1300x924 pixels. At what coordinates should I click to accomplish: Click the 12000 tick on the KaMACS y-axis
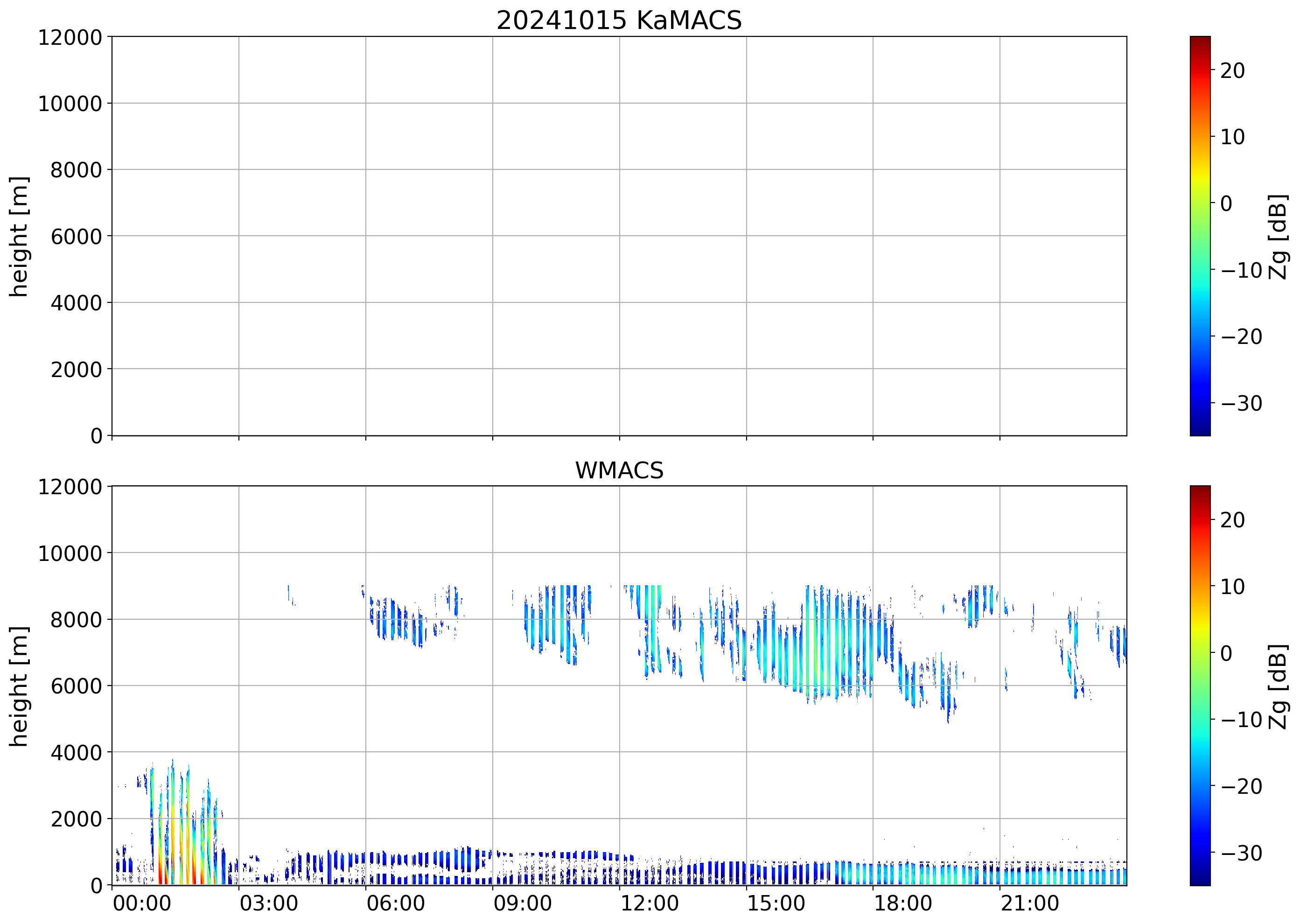pyautogui.click(x=70, y=37)
